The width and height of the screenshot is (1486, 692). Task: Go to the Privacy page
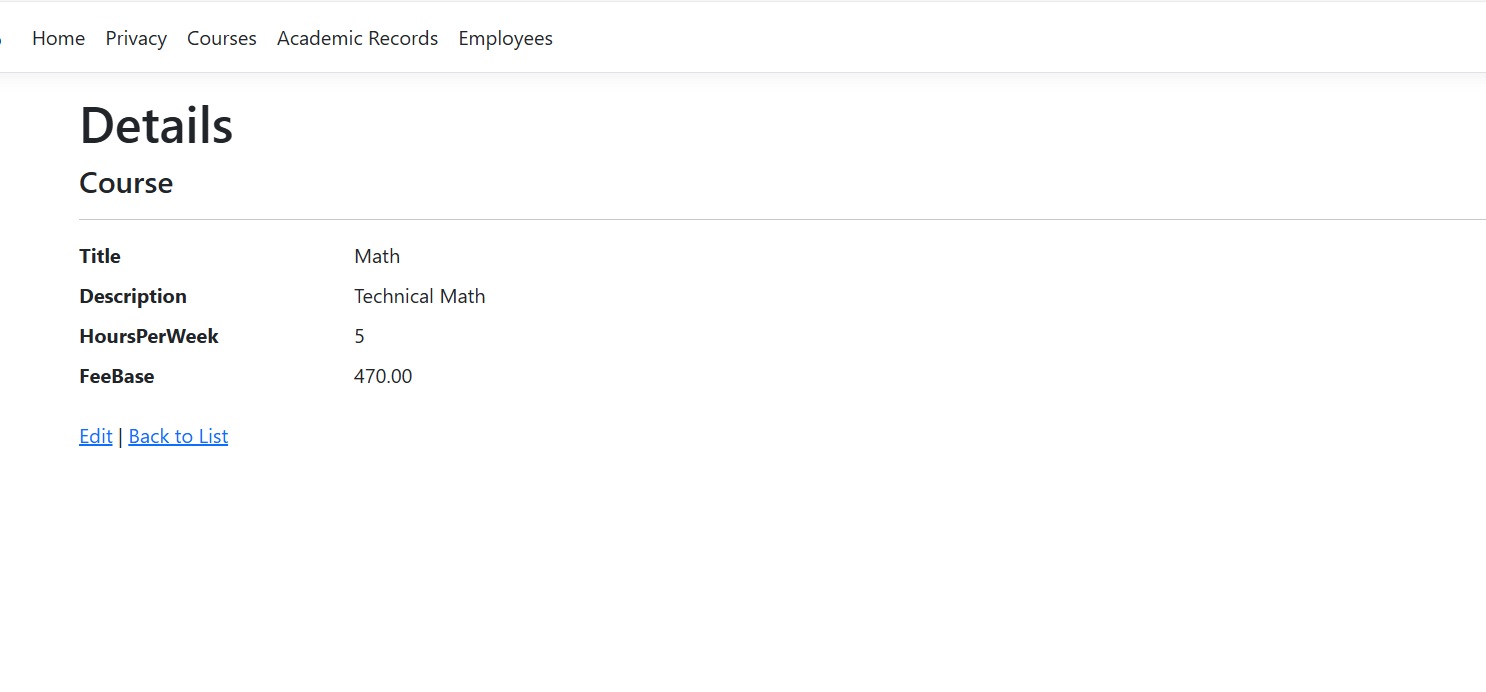[136, 38]
